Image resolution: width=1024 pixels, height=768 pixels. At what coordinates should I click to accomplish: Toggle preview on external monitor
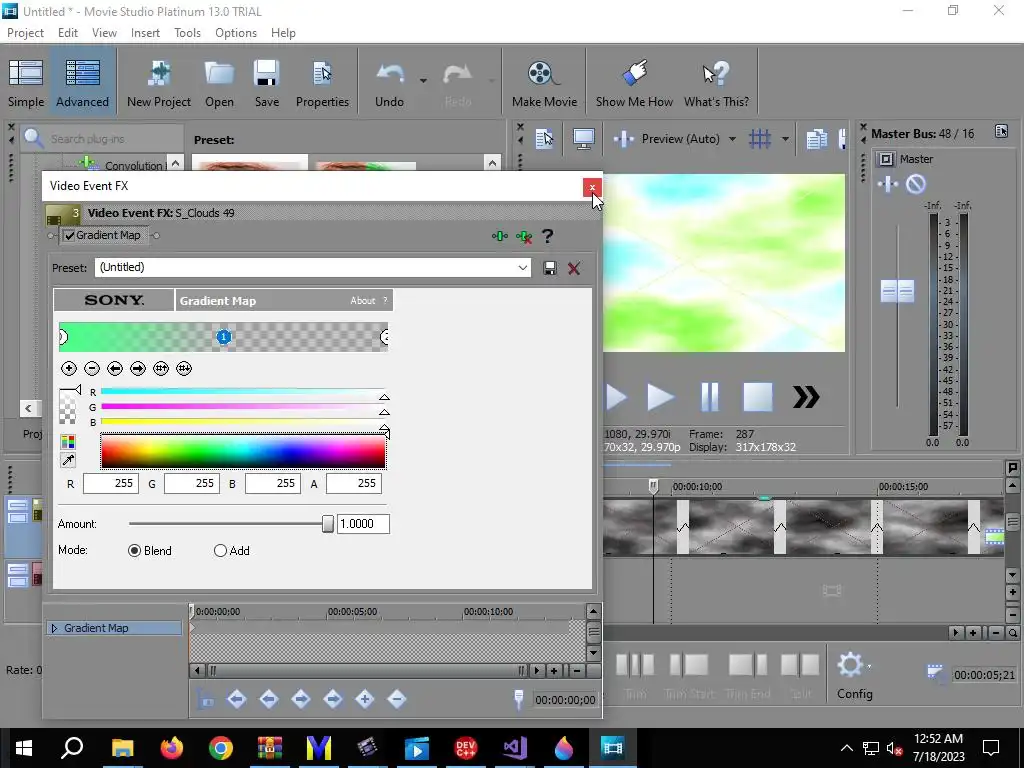pos(583,138)
